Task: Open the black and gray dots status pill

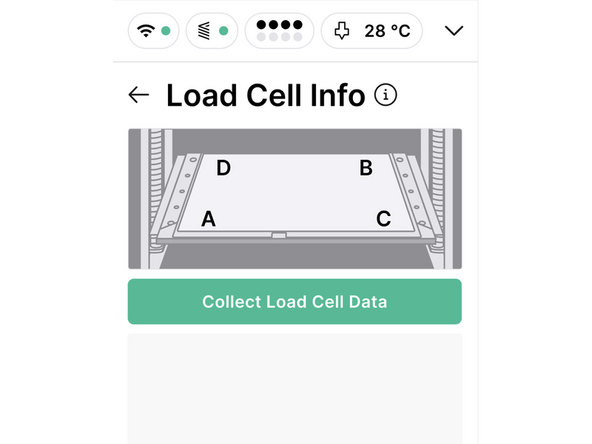Action: click(x=279, y=31)
